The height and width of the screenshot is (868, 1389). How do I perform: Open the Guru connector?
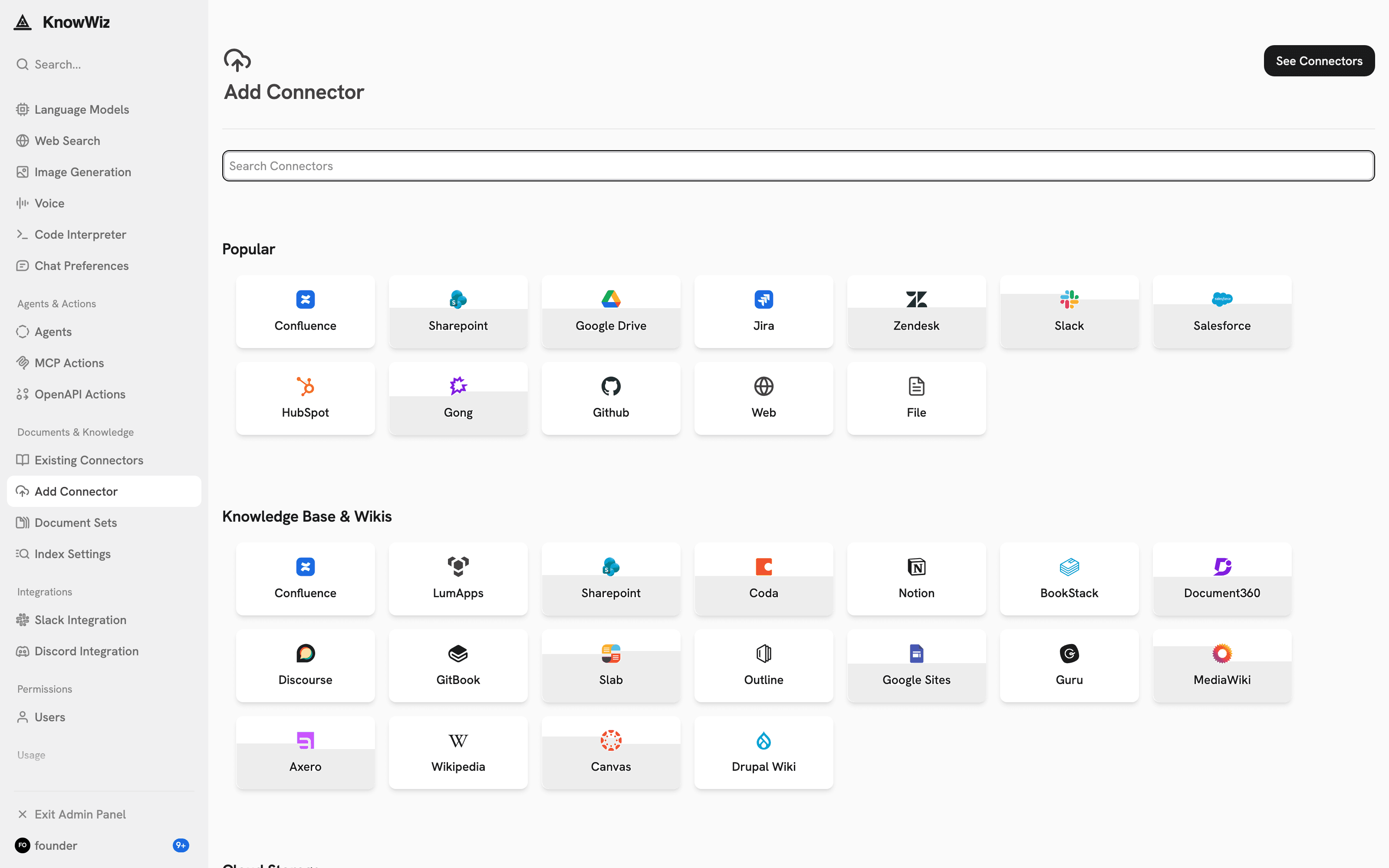coord(1069,665)
